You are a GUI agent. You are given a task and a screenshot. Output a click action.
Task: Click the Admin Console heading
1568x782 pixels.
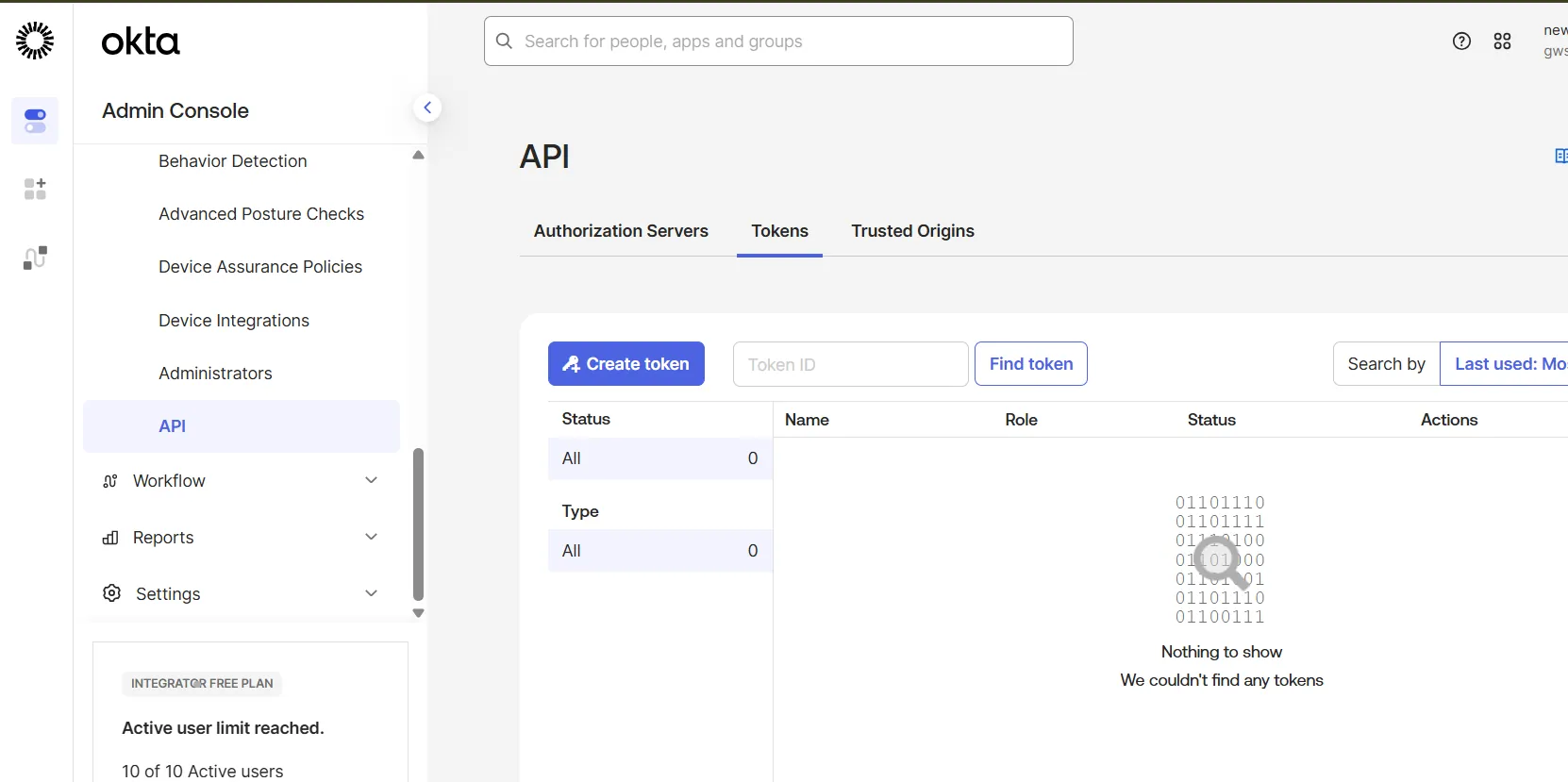(175, 110)
